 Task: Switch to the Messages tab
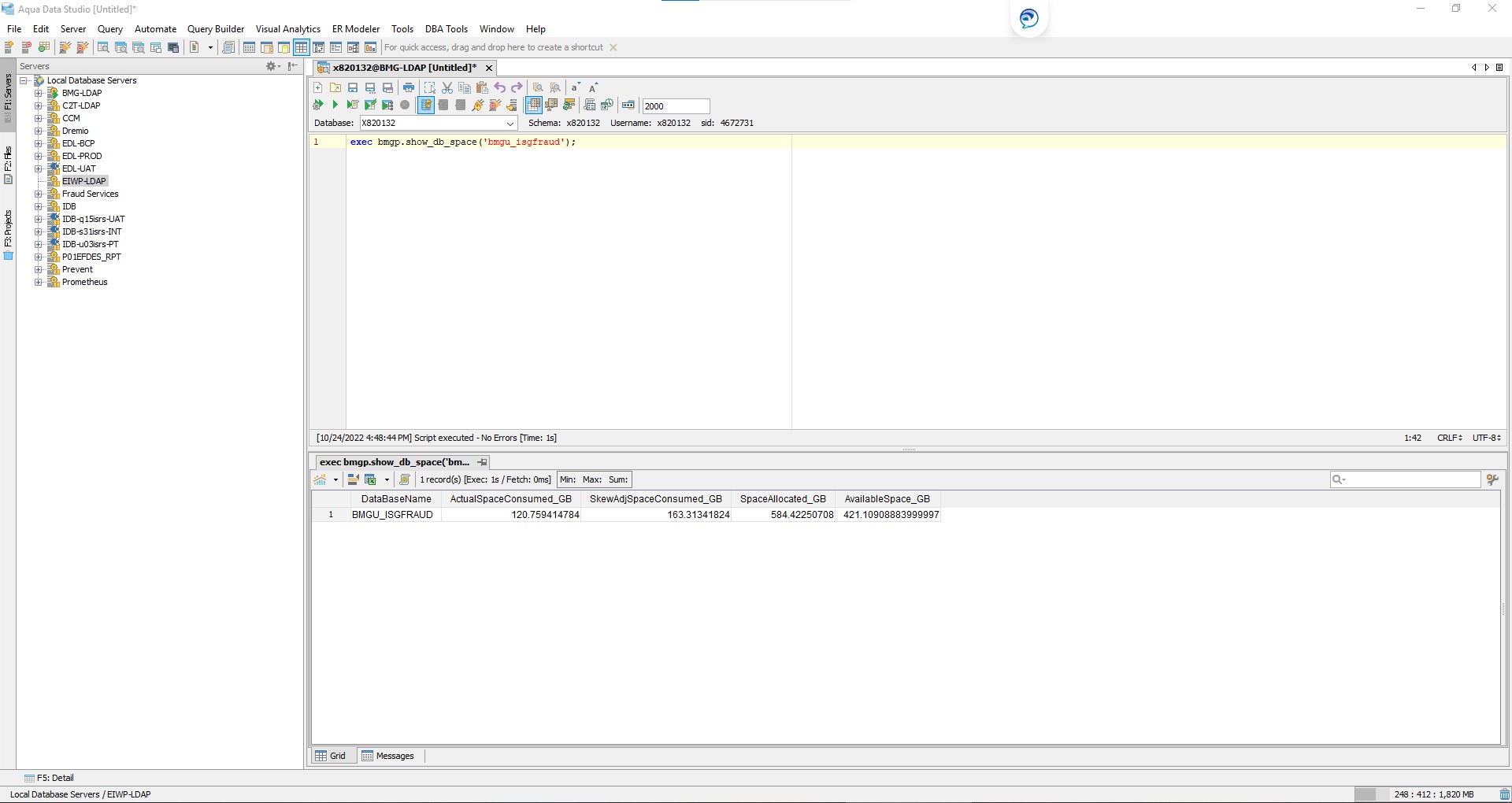click(388, 756)
